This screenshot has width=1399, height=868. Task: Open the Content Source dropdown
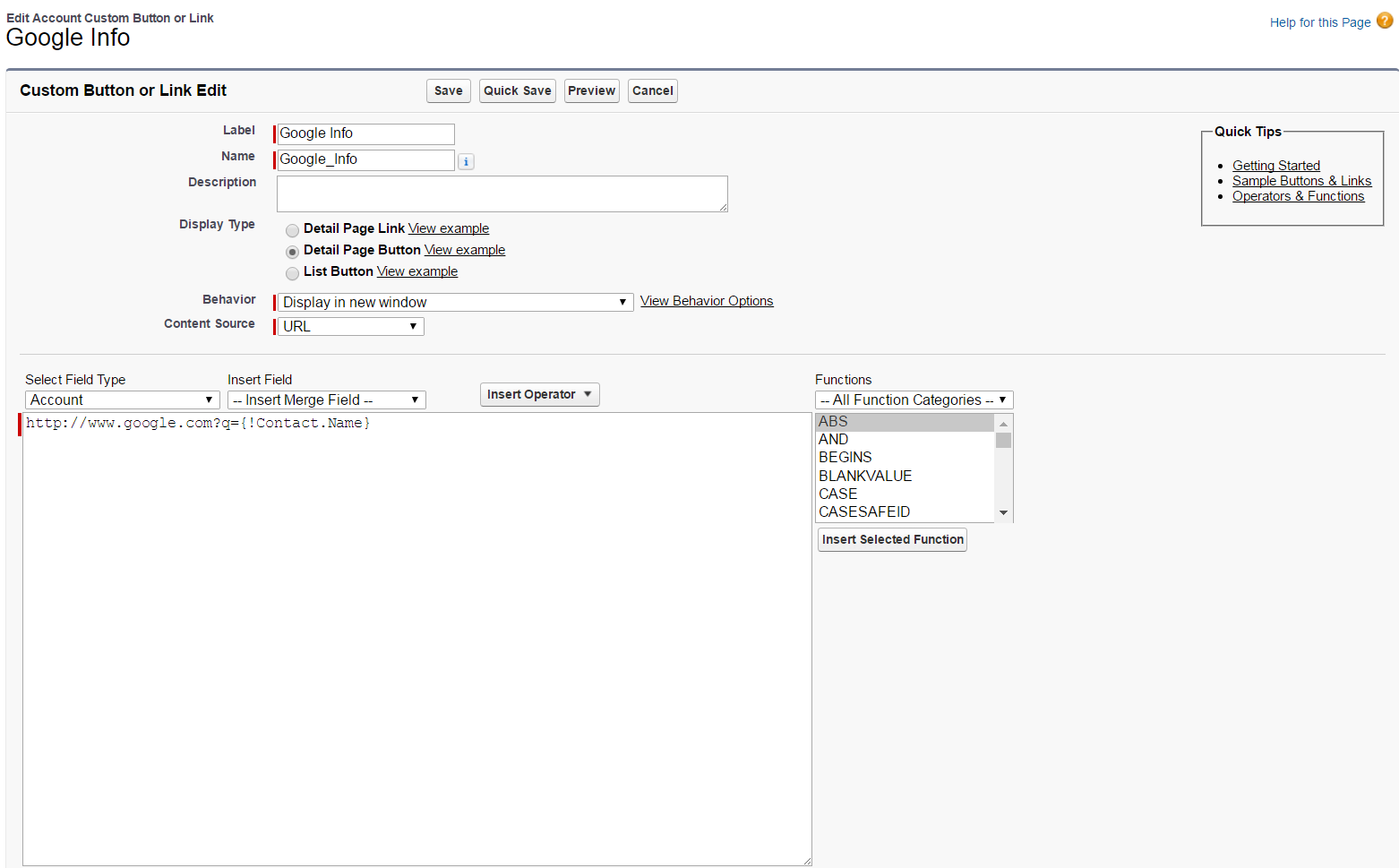[351, 326]
